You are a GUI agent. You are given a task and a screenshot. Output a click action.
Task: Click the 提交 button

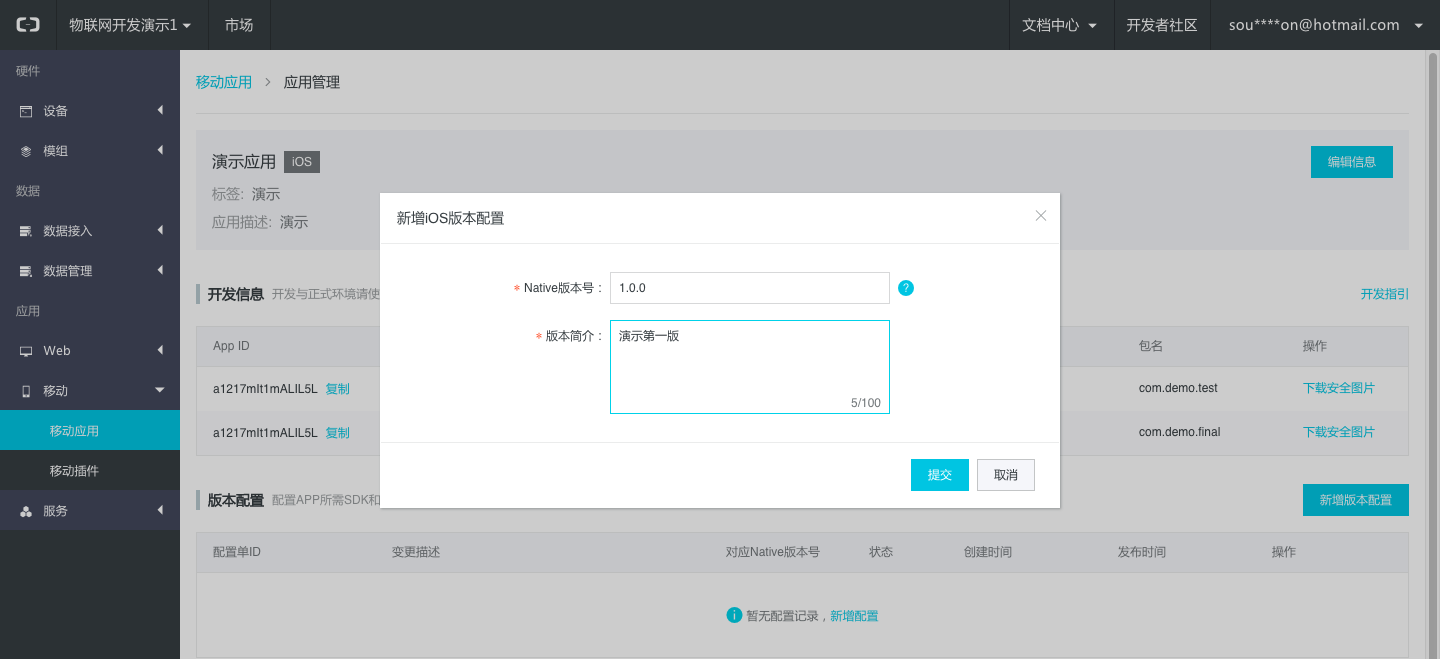click(x=939, y=475)
